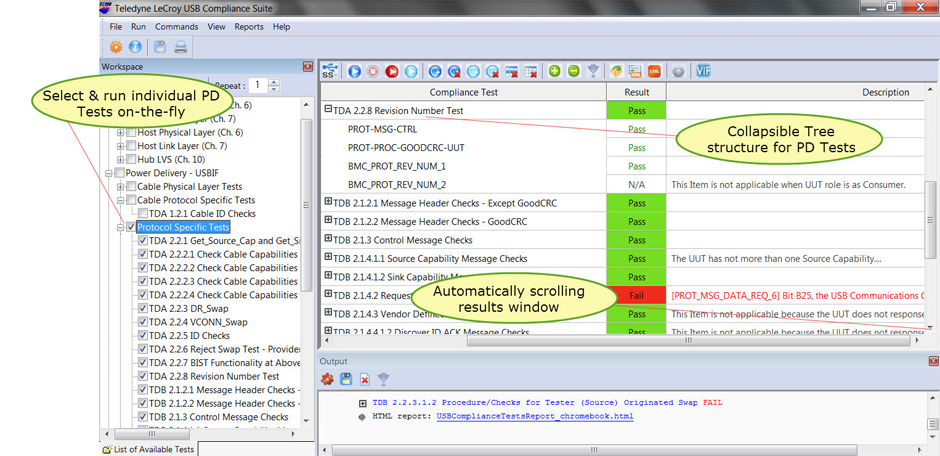This screenshot has height=456, width=940.
Task: Open the View menu
Action: click(216, 27)
